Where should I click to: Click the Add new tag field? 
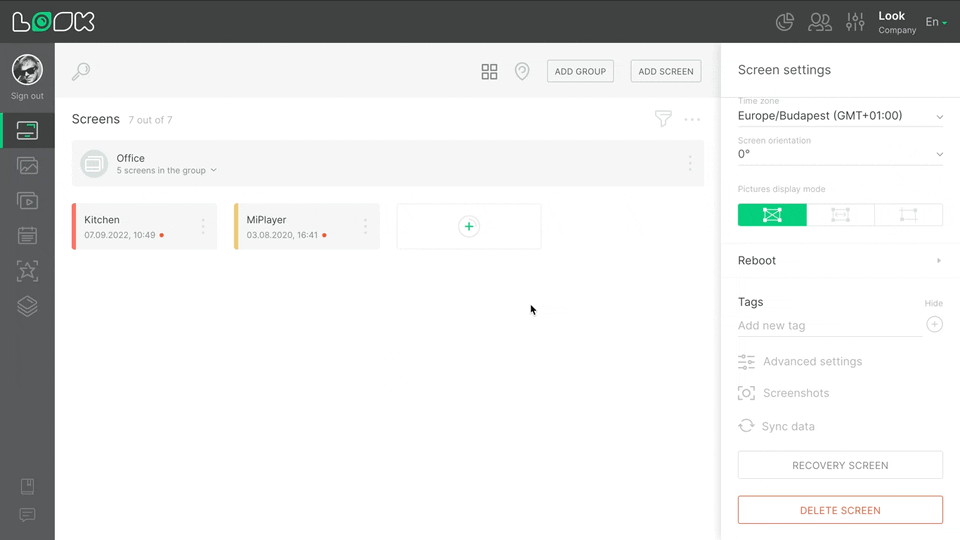[x=828, y=325]
